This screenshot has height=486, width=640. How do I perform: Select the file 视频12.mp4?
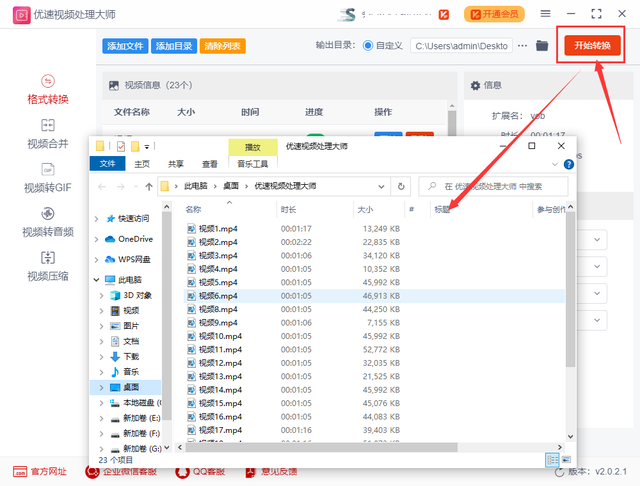220,363
